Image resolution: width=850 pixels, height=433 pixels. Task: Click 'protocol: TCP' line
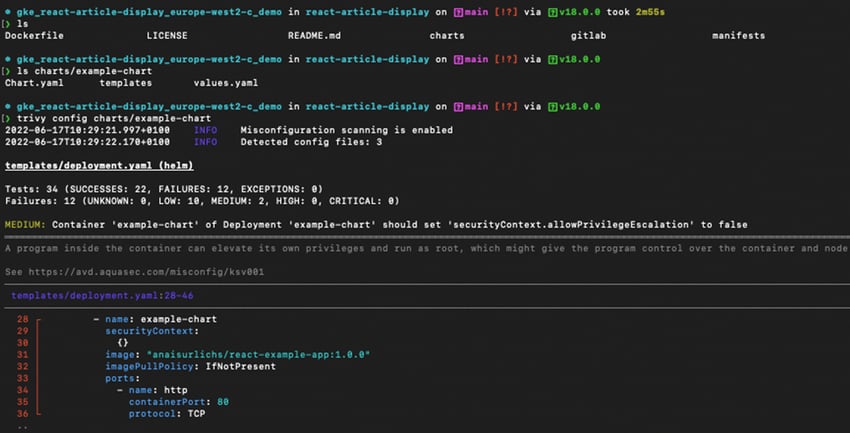(x=167, y=414)
